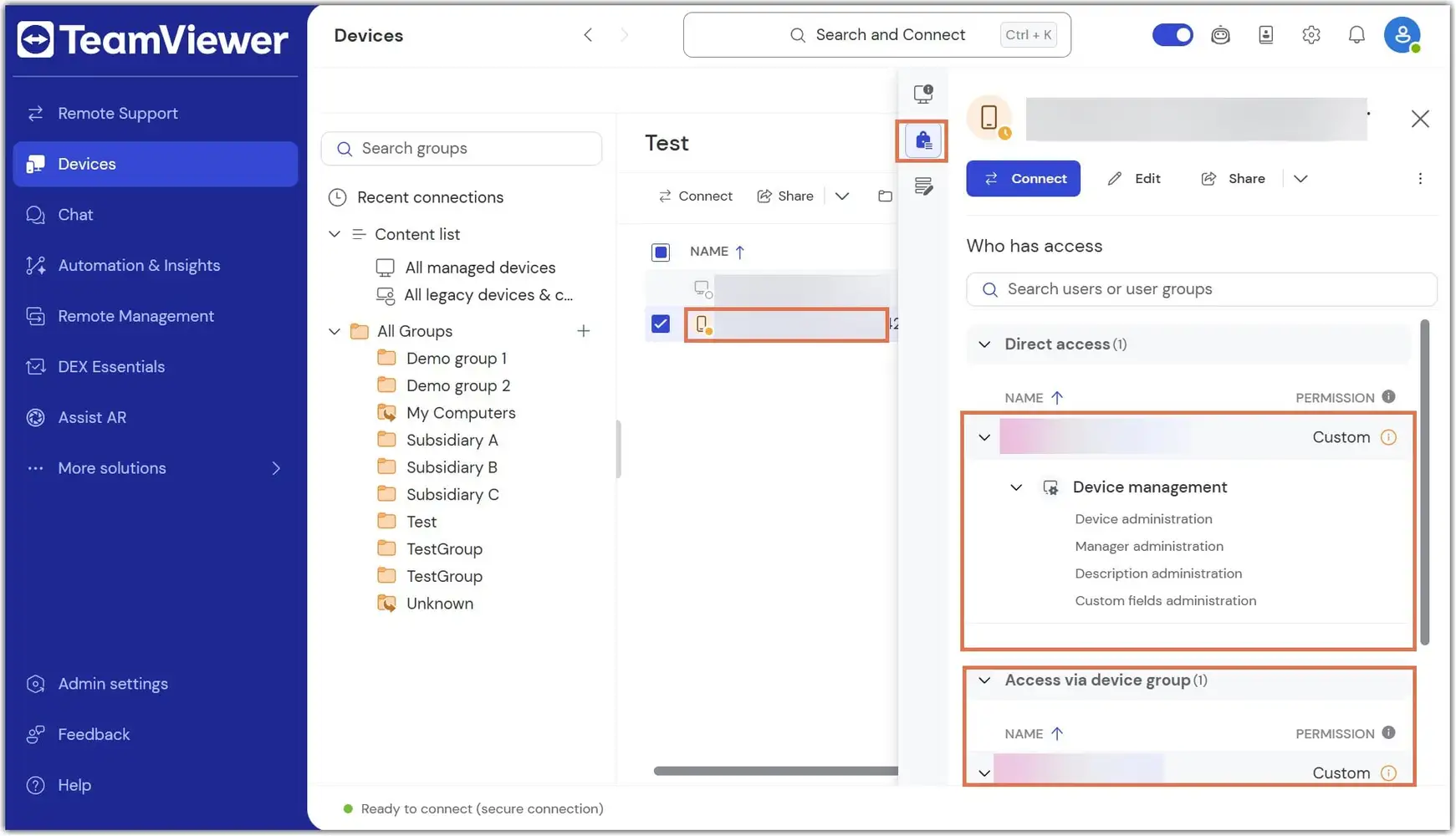Collapse the Custom permission user row in Direct access
Screen dimensions: 1456x836
click(x=984, y=437)
